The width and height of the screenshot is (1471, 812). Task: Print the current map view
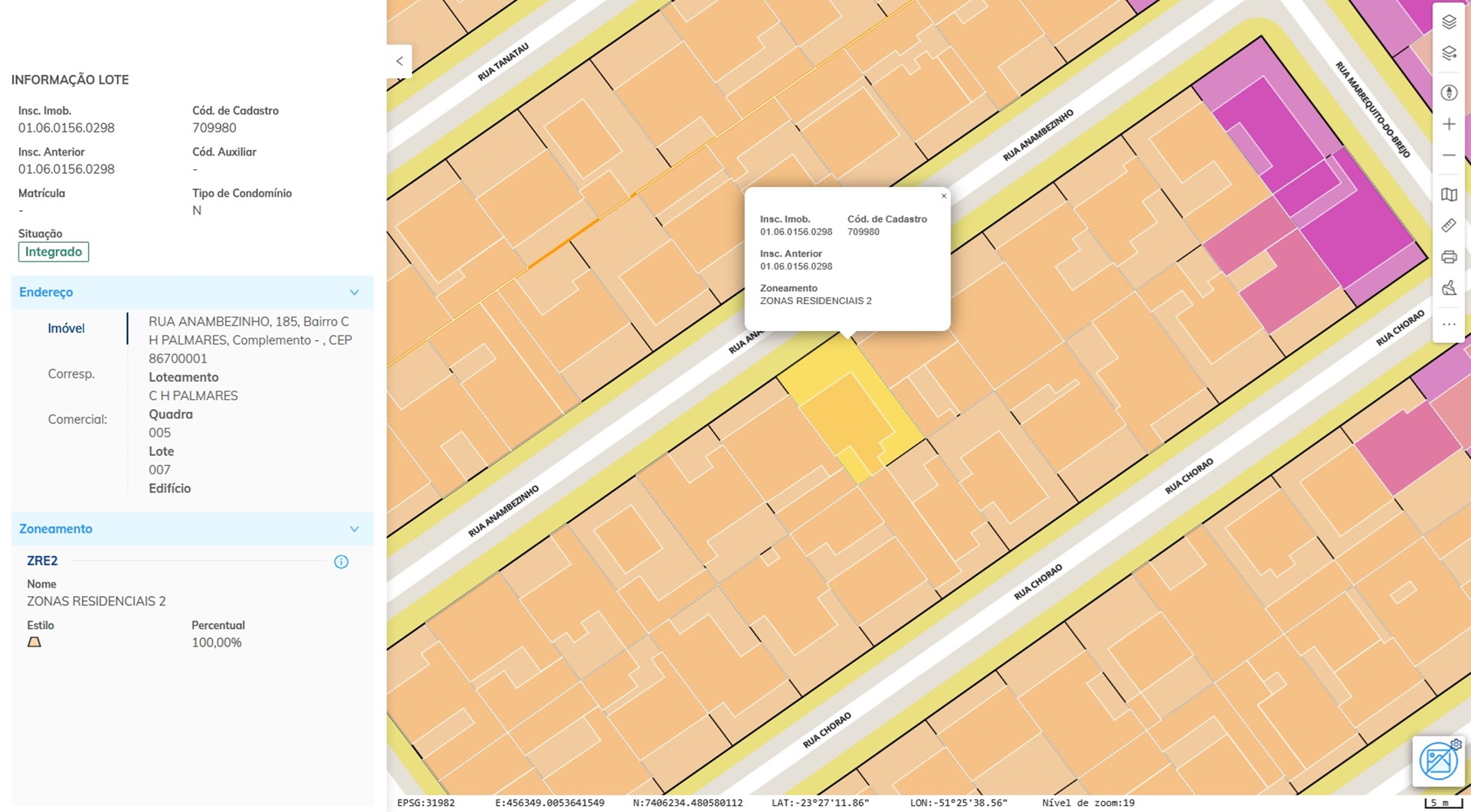pos(1448,257)
